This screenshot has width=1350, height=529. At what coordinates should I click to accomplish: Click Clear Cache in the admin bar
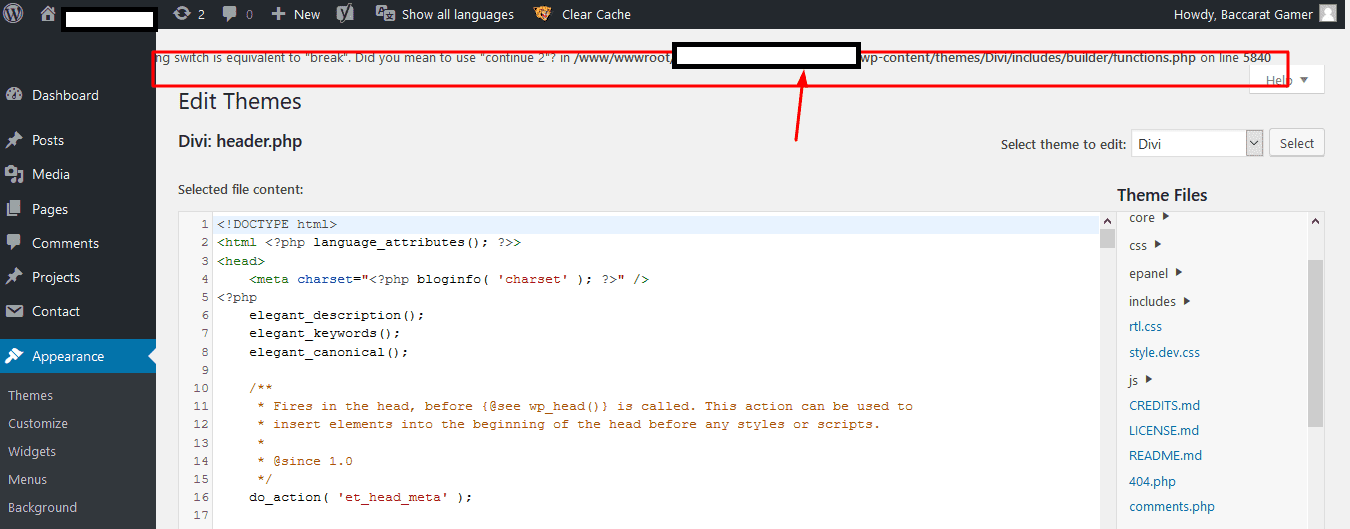[x=581, y=14]
